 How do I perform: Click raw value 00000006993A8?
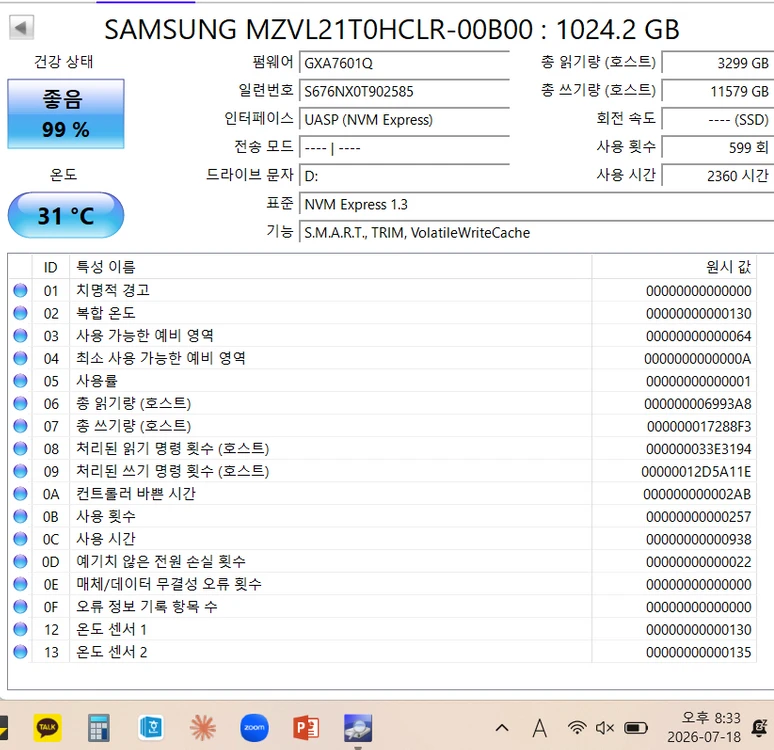[x=697, y=404]
